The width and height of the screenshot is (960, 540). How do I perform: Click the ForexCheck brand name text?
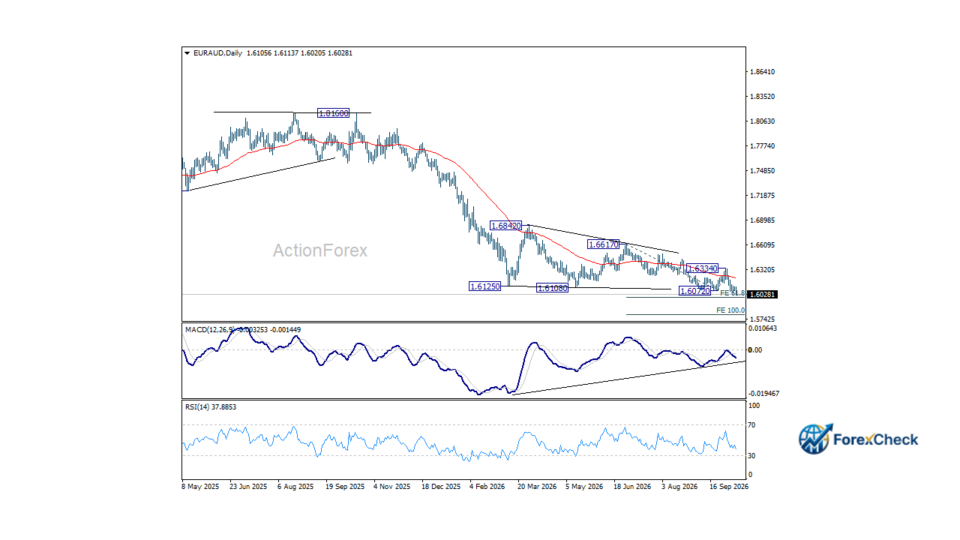[876, 440]
